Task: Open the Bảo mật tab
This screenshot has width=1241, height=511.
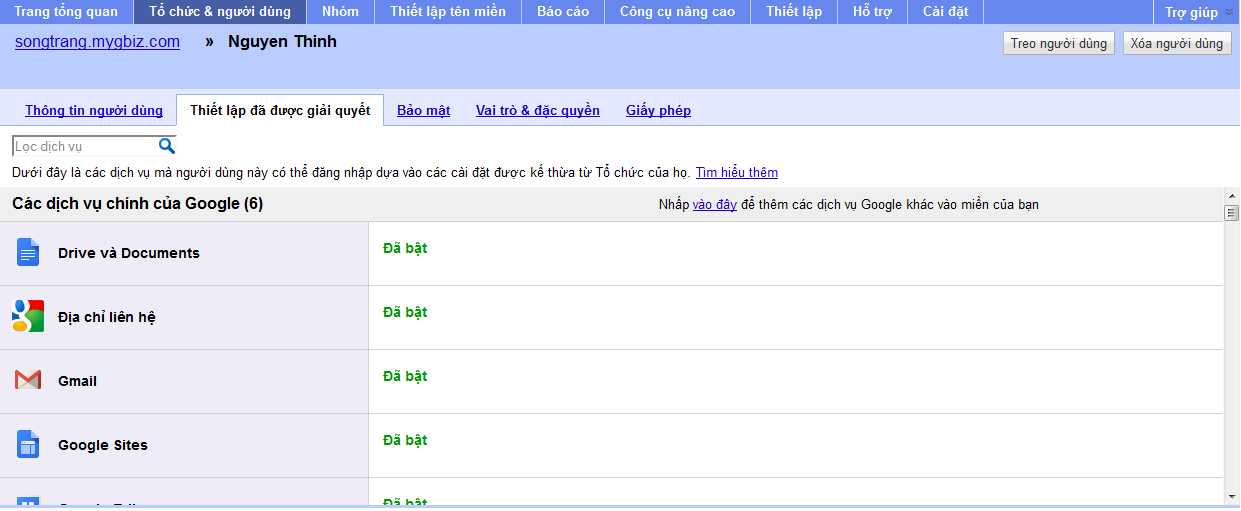Action: pos(423,110)
